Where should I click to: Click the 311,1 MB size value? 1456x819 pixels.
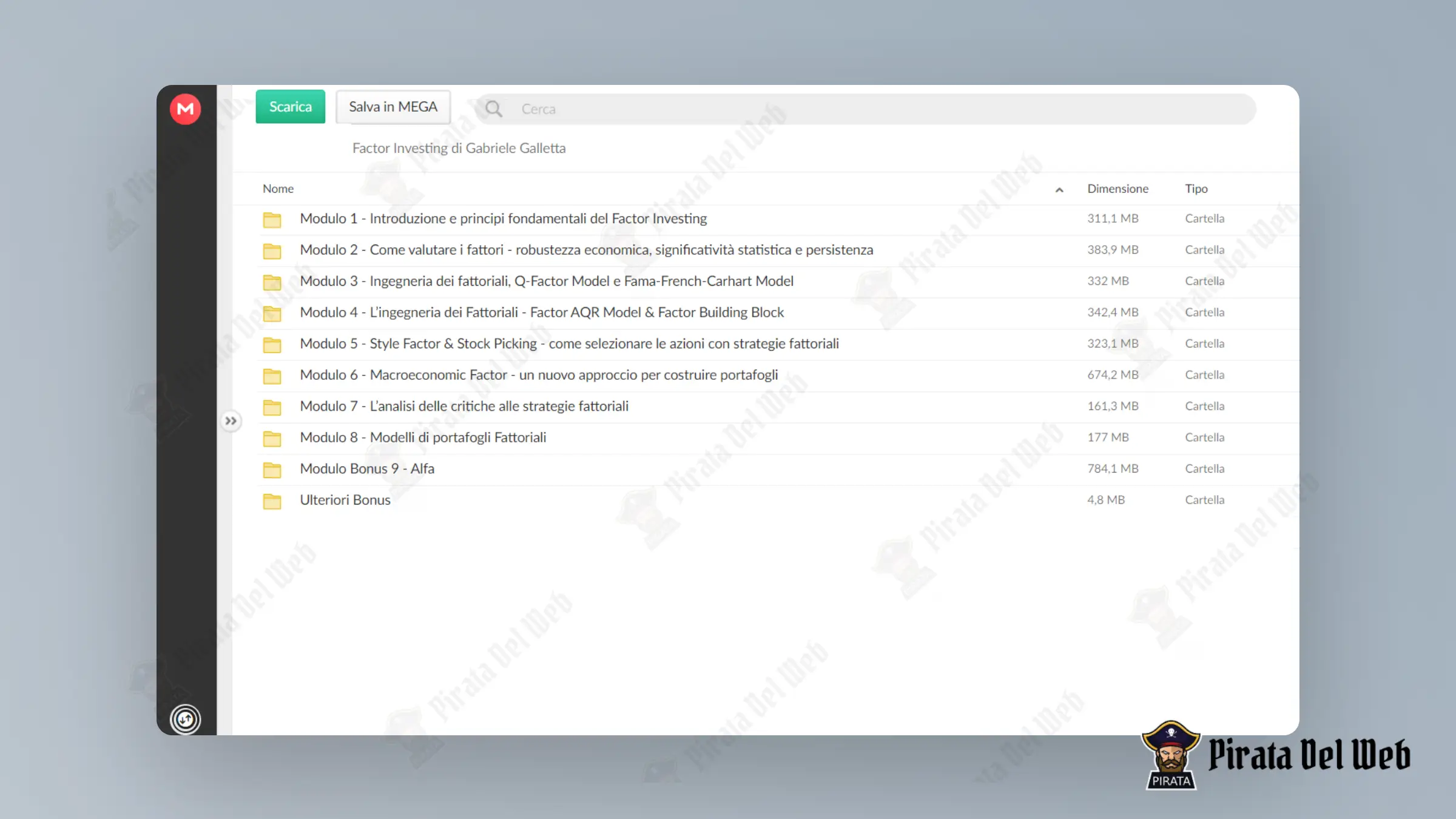point(1113,218)
